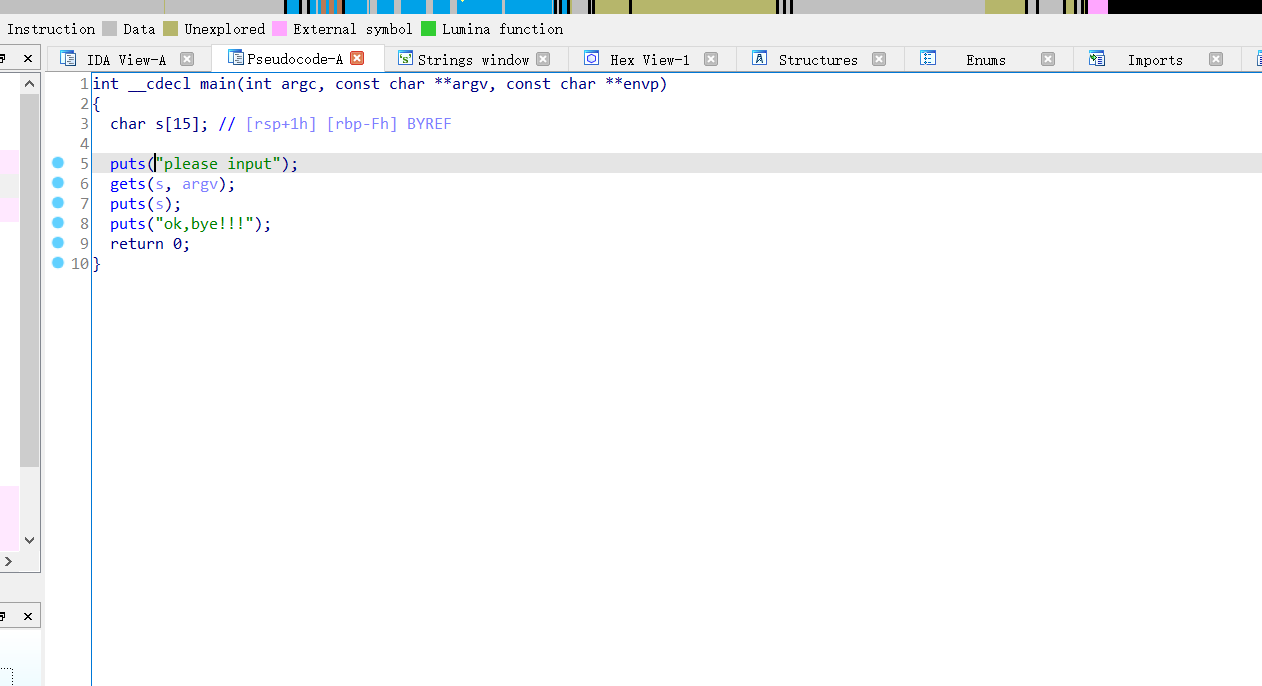Click the argv variable in the gets call
Viewport: 1262px width, 686px height.
199,183
